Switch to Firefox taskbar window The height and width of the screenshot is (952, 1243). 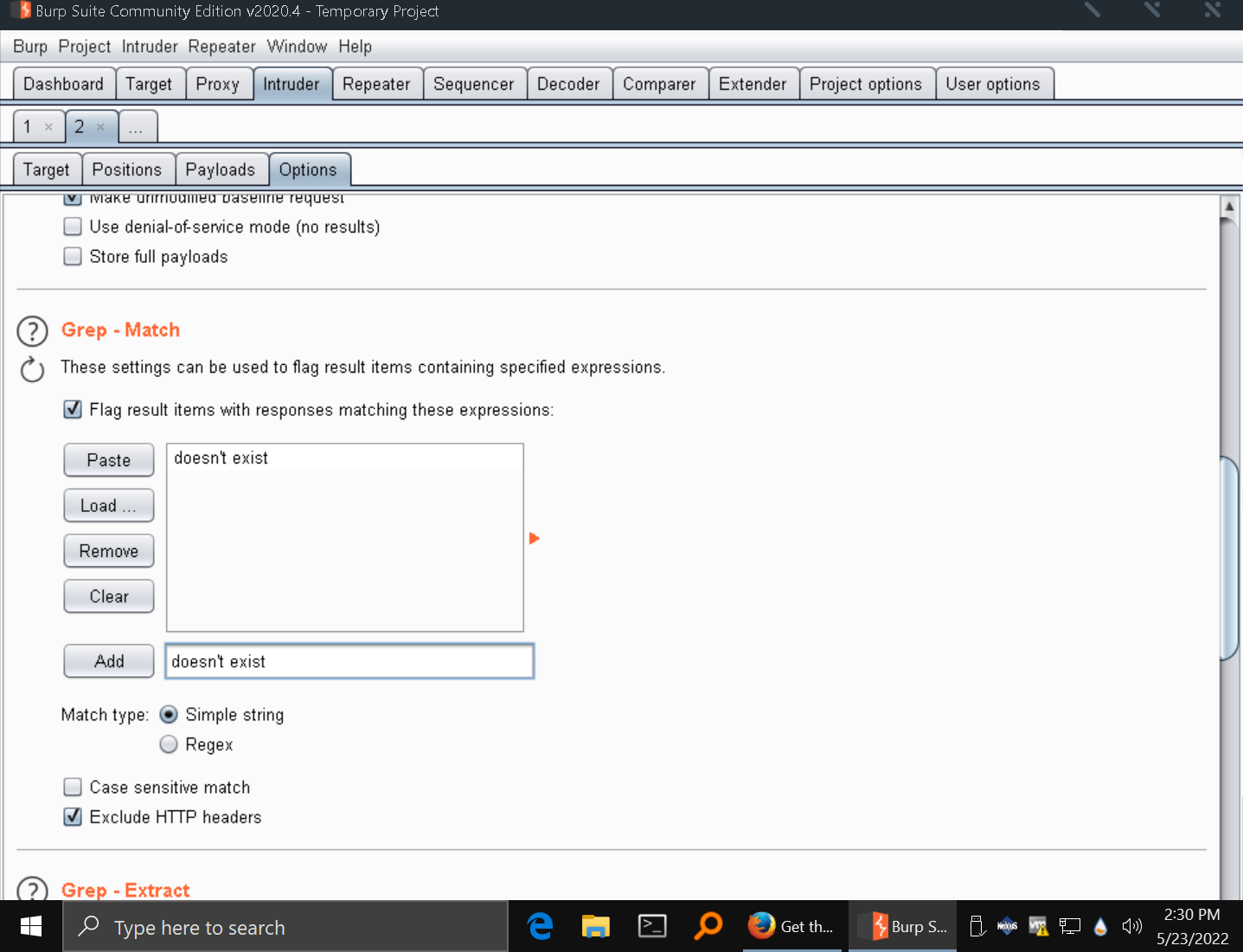(x=791, y=927)
